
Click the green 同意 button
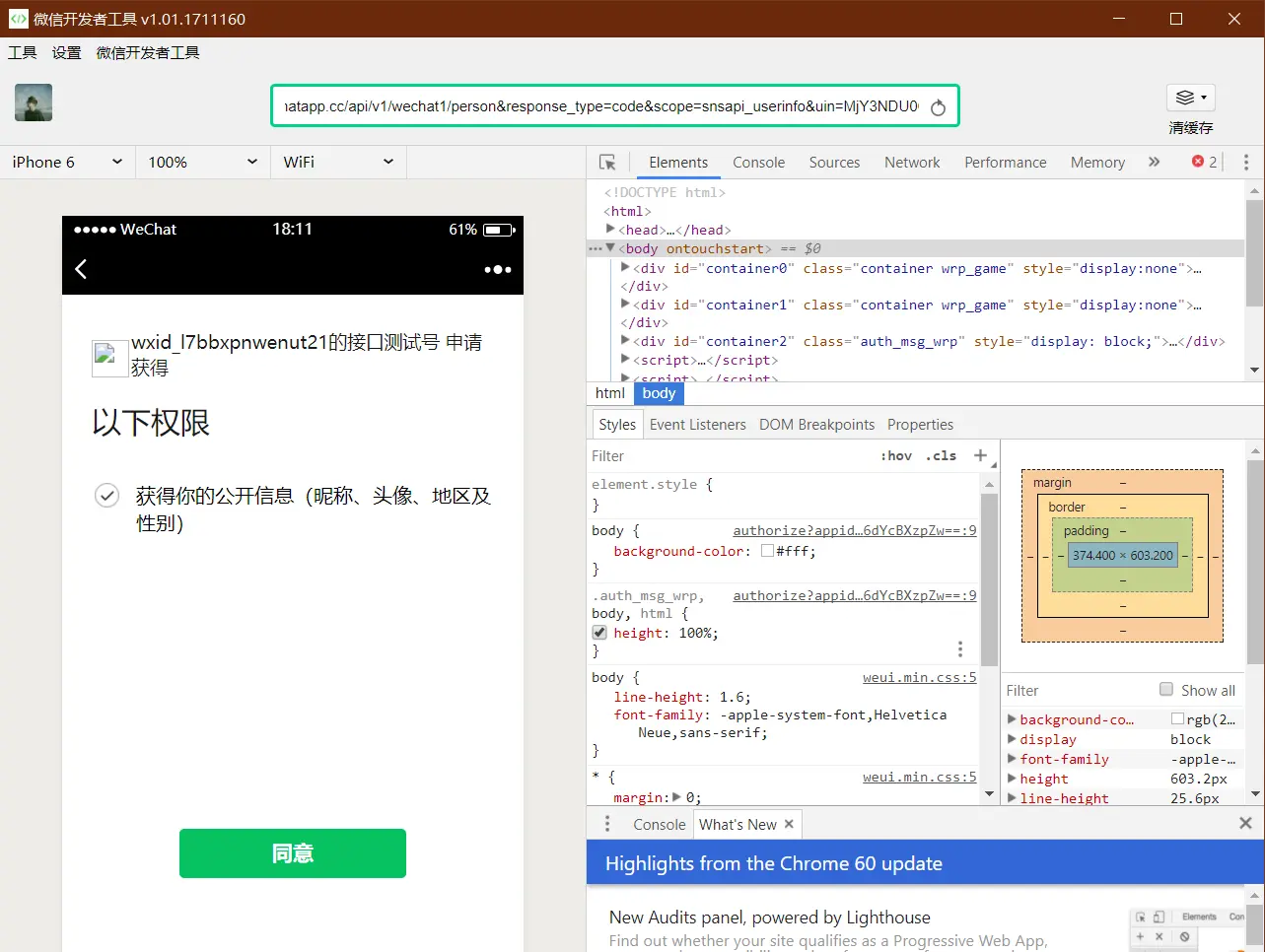pyautogui.click(x=293, y=853)
